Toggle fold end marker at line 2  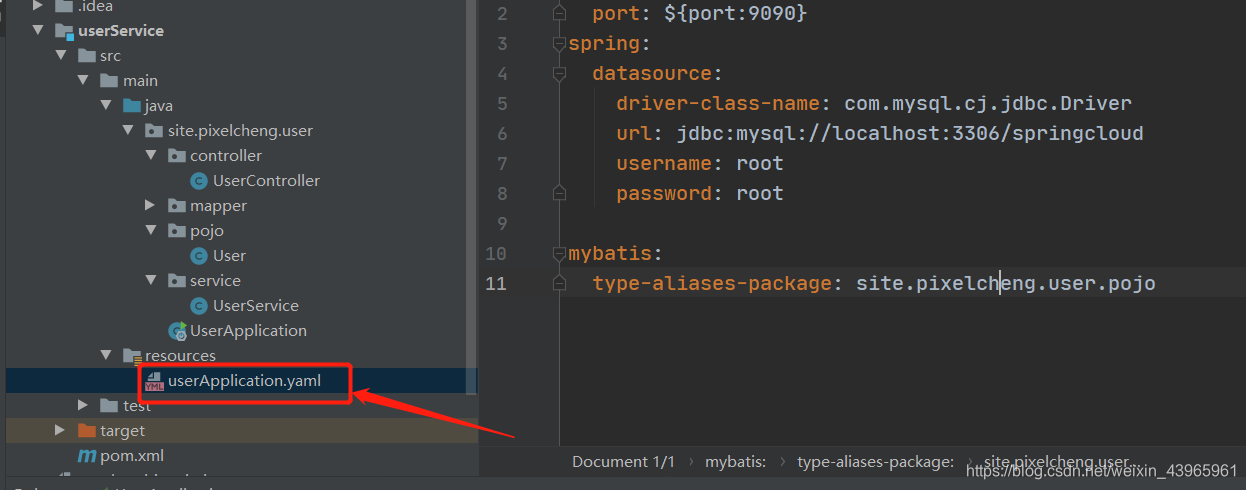tap(559, 14)
